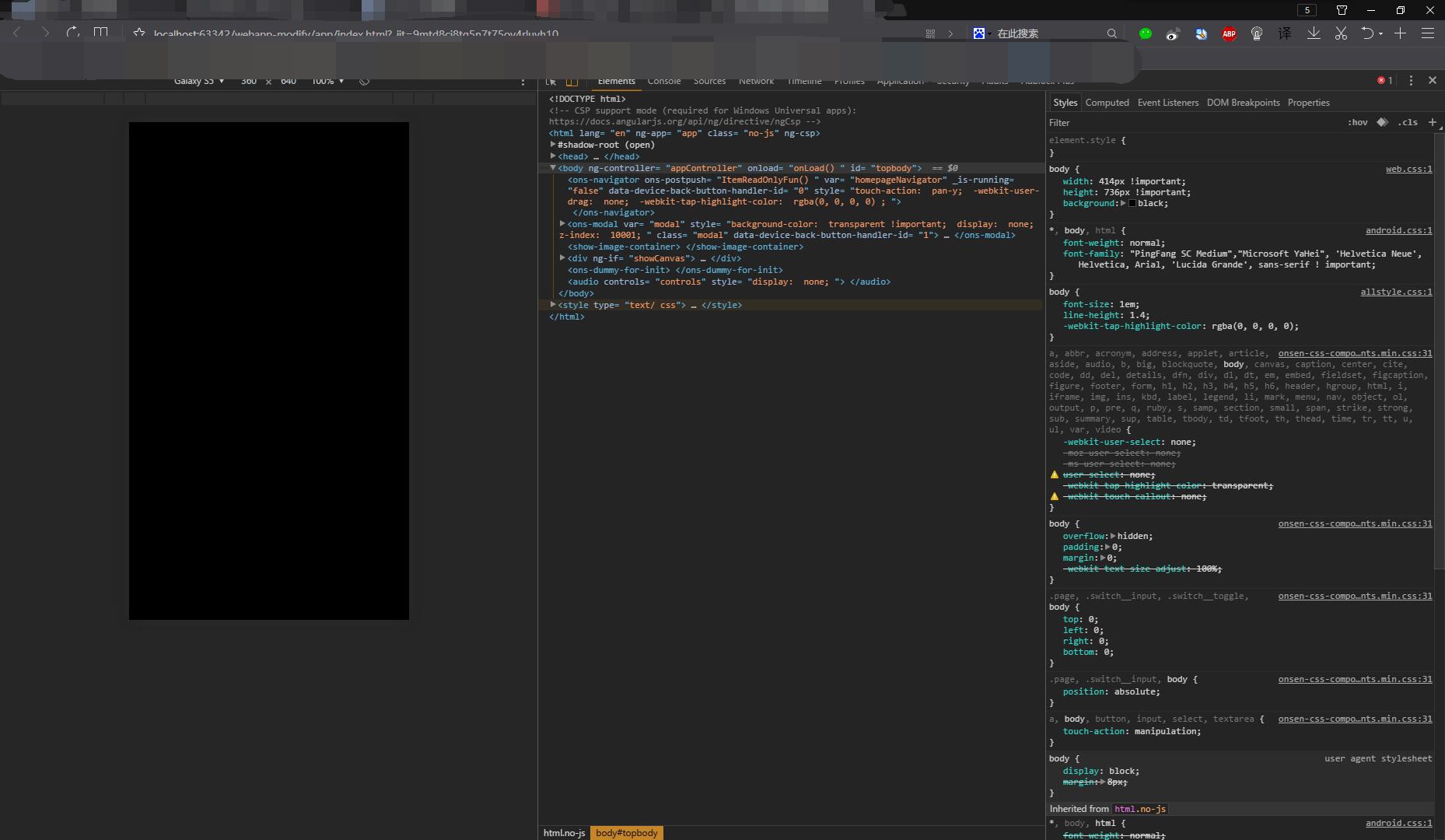Expand the head element node
This screenshot has width=1445, height=840.
click(x=553, y=156)
